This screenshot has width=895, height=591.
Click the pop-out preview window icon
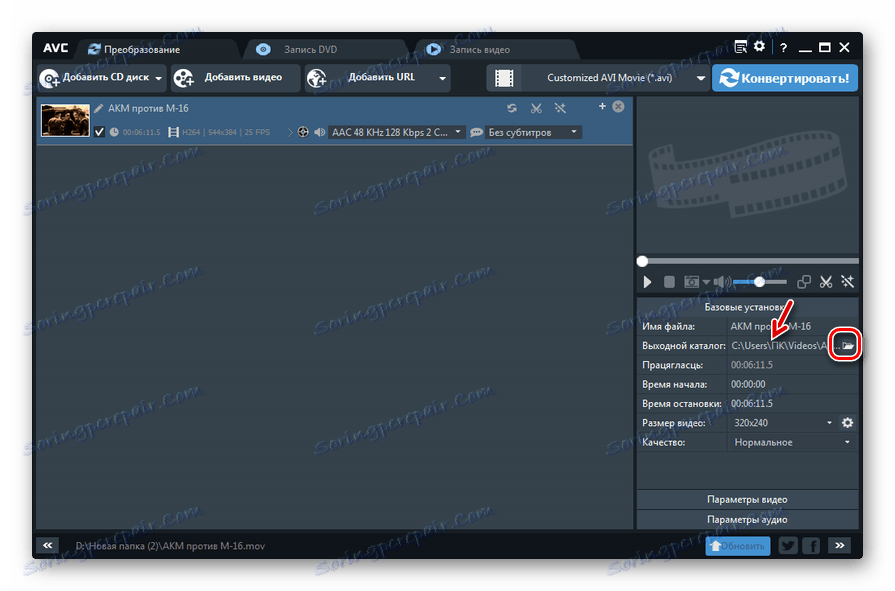(x=804, y=282)
